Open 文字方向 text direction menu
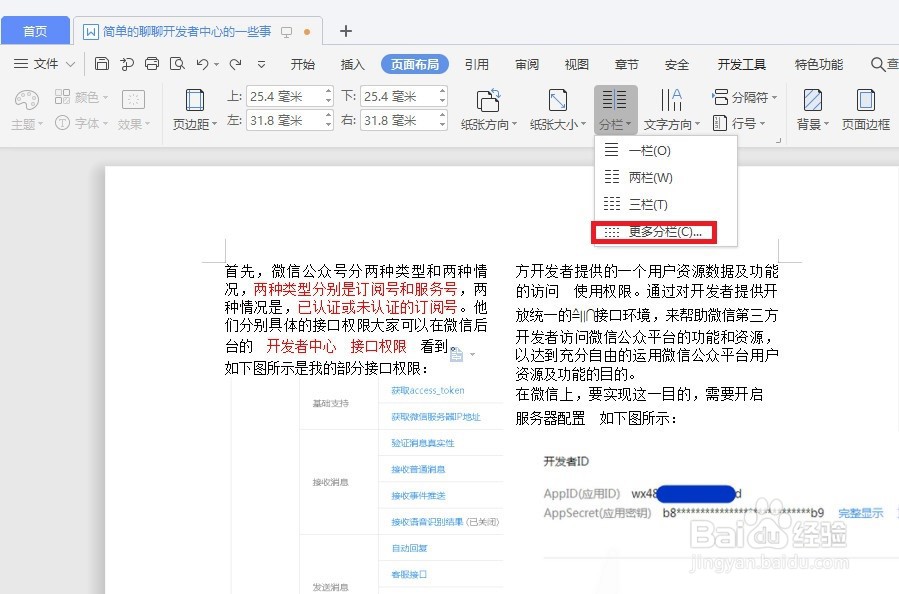The image size is (899, 594). pos(671,109)
